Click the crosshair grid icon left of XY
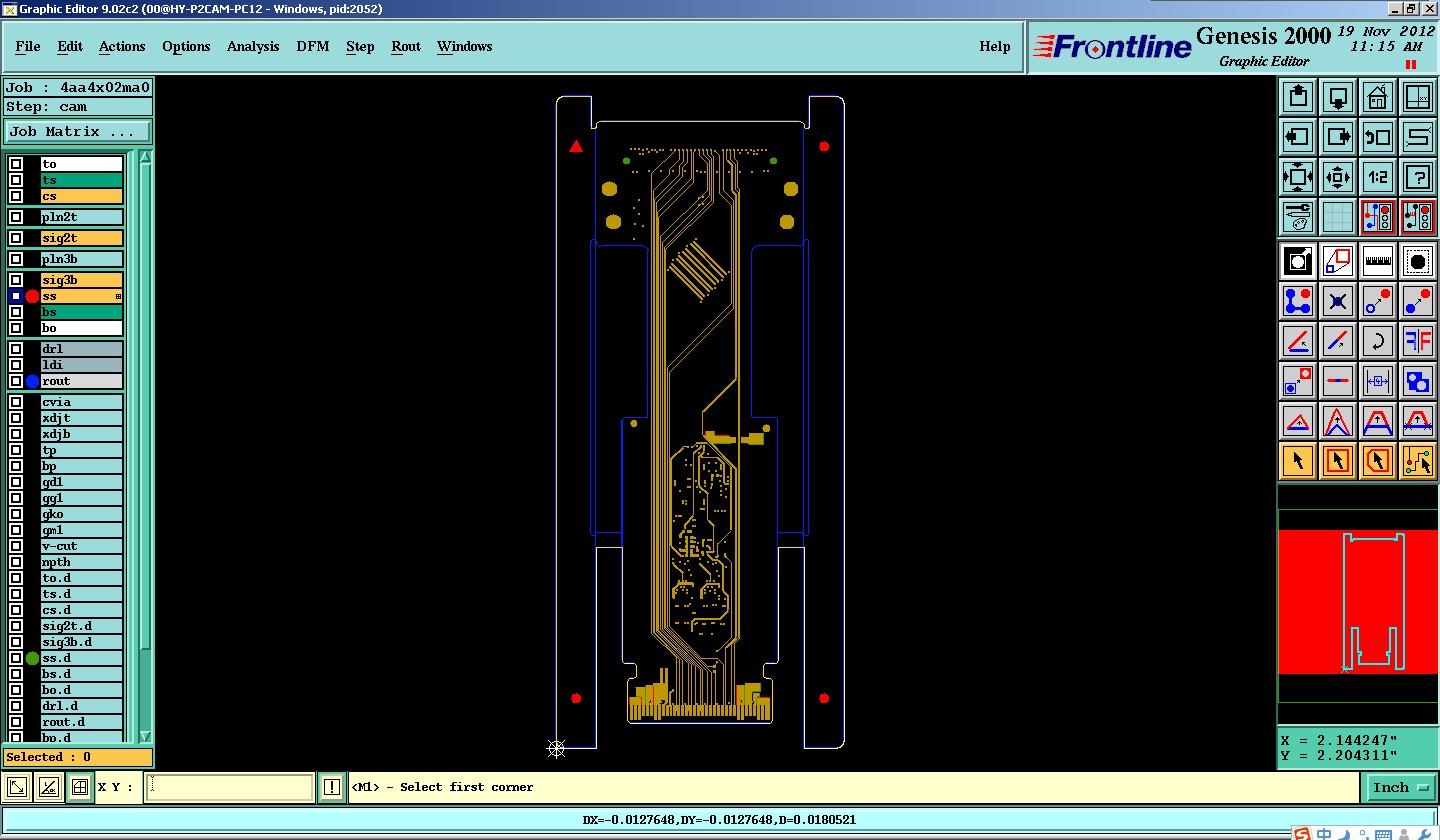1440x840 pixels. tap(80, 788)
